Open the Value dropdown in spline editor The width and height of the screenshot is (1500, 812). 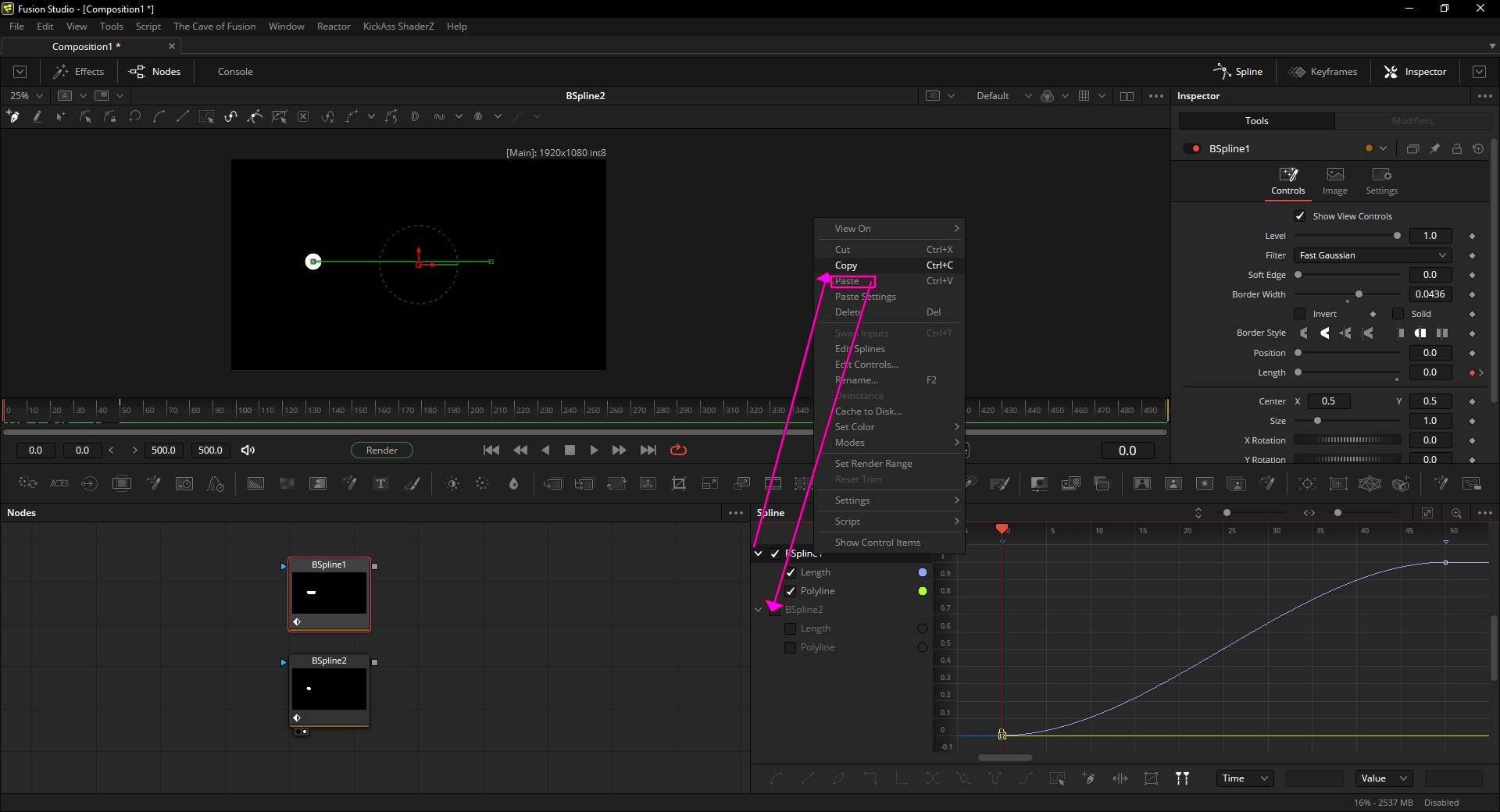[x=1384, y=778]
